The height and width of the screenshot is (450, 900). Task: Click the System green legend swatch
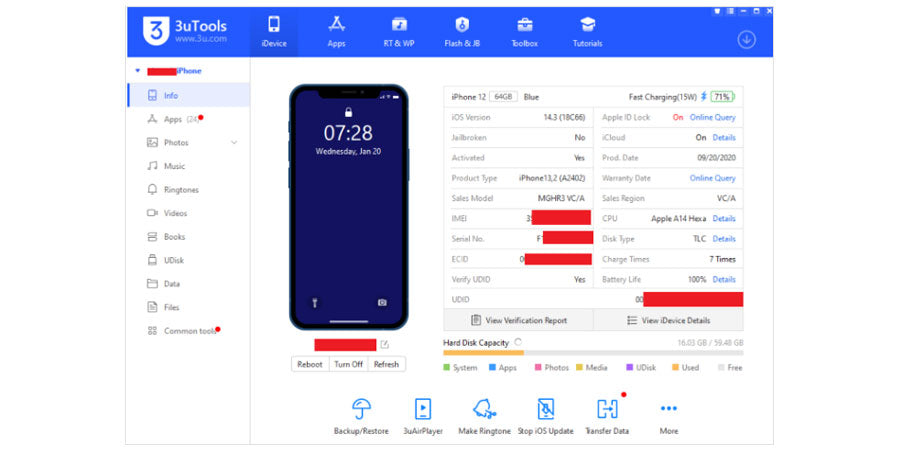pyautogui.click(x=447, y=367)
